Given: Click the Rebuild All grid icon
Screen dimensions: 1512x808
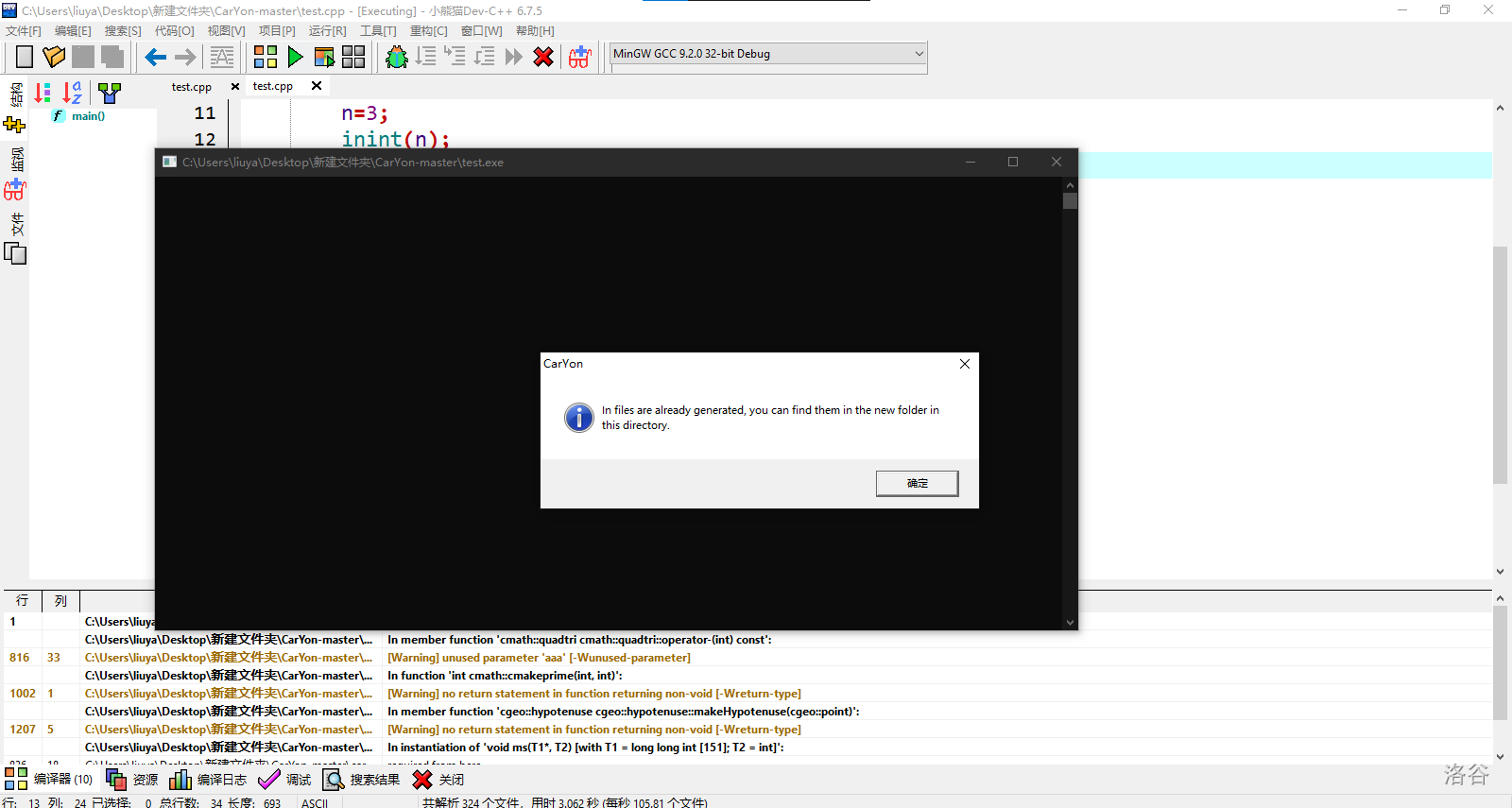Looking at the screenshot, I should pyautogui.click(x=353, y=58).
